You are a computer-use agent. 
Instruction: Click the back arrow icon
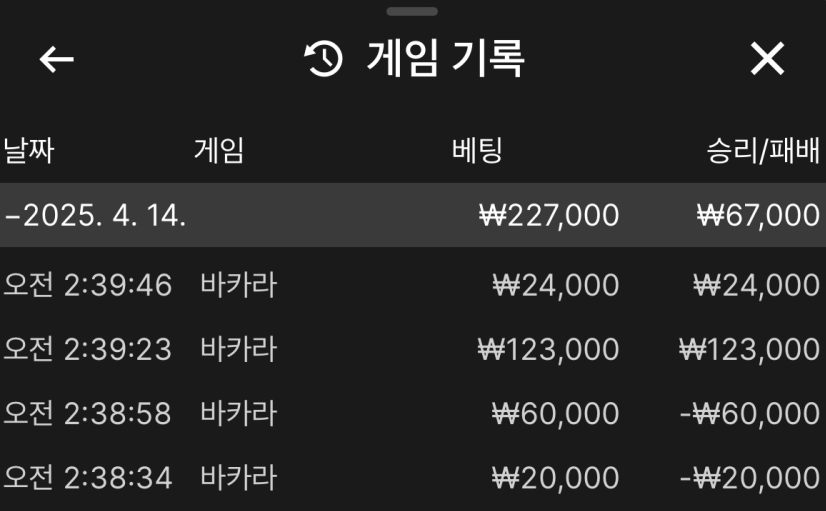pyautogui.click(x=57, y=60)
